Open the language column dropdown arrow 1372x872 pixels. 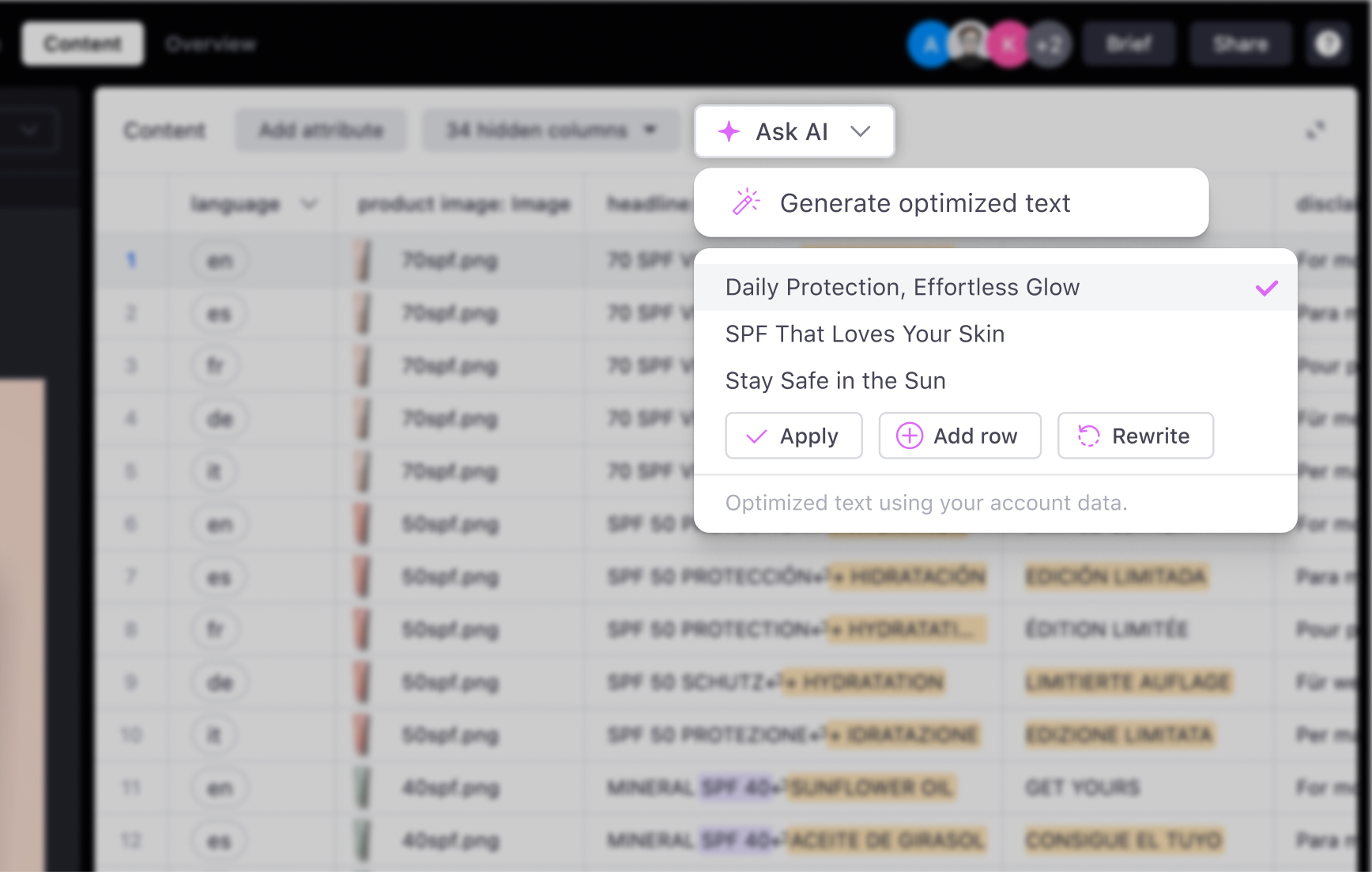pos(309,204)
